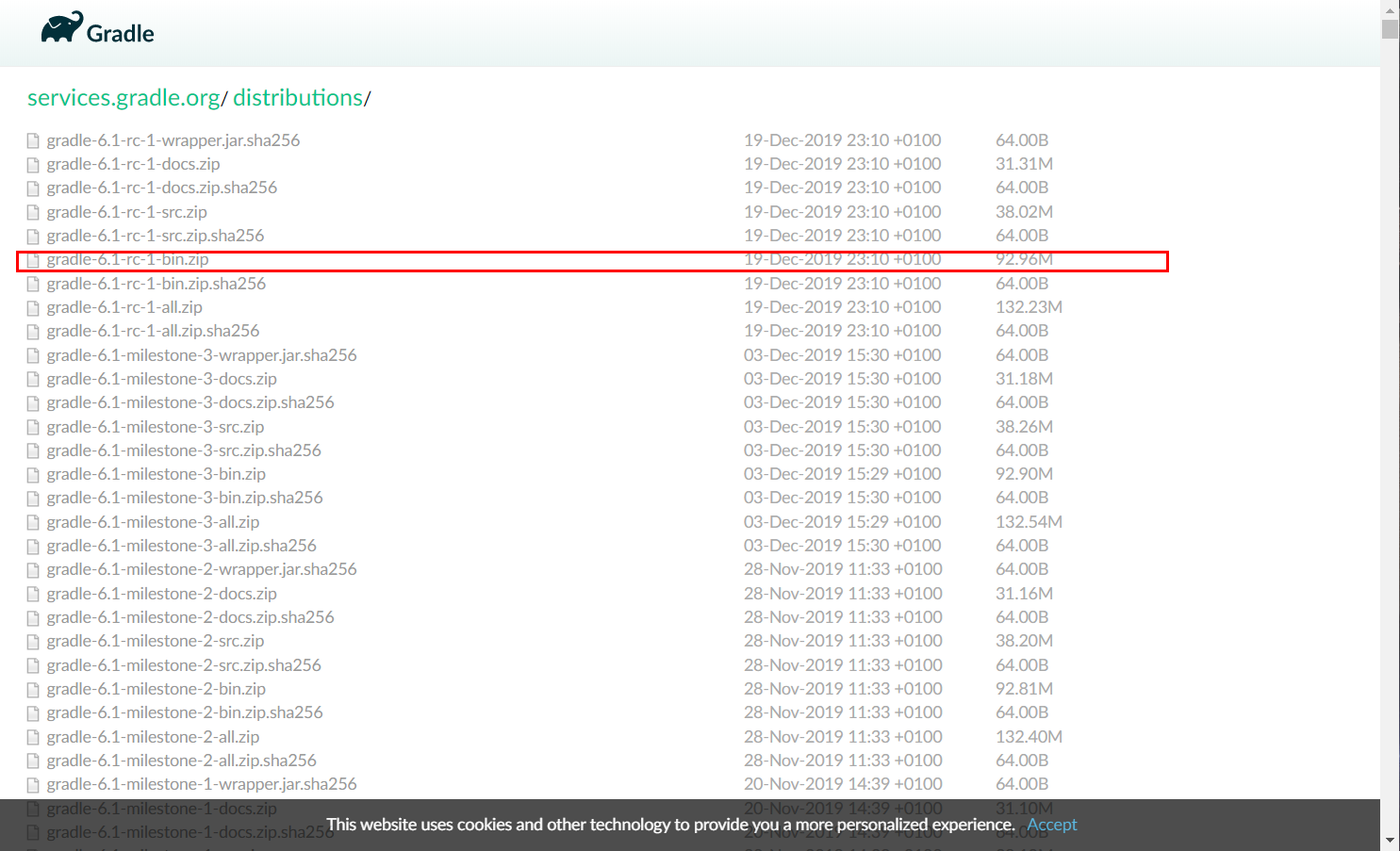The image size is (1400, 851).
Task: Download gradle-6.1-milestone-3-docs.zip
Action: pos(162,379)
